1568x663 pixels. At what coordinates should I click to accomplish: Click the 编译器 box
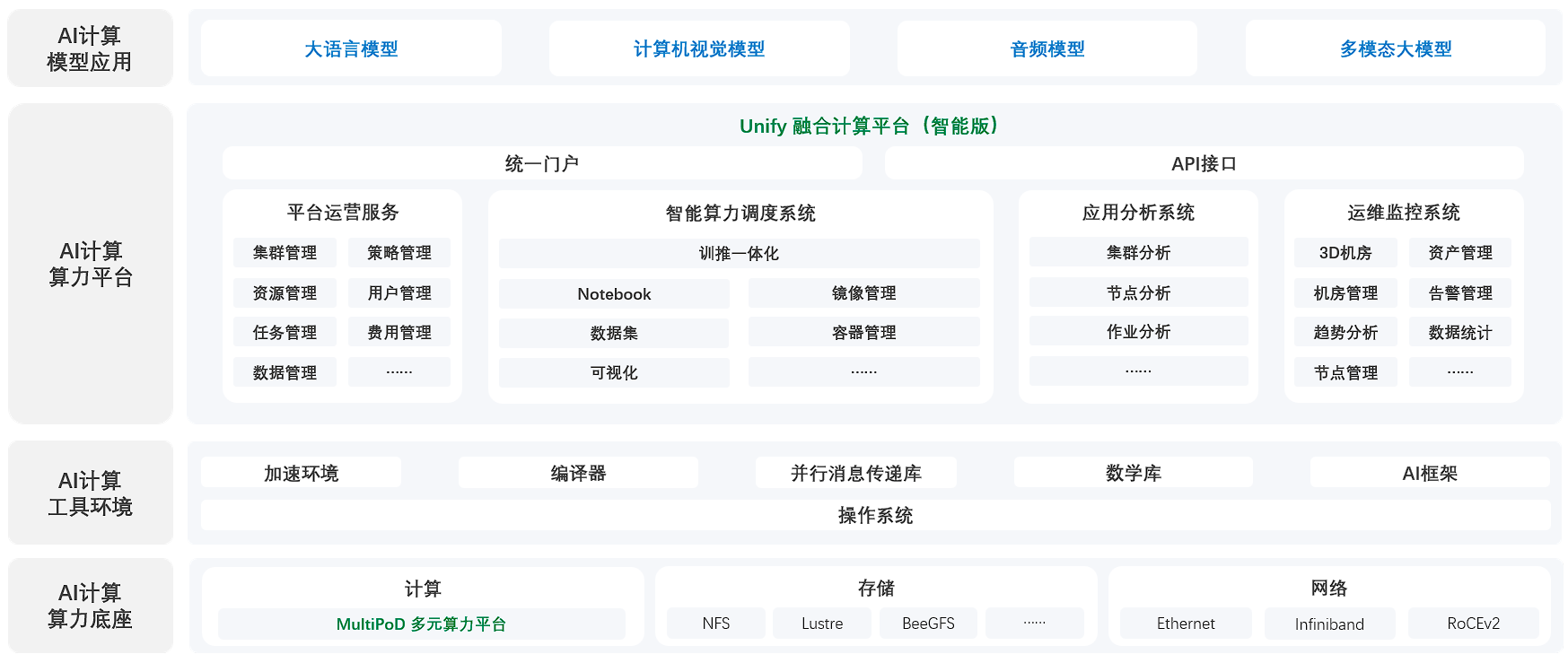pyautogui.click(x=578, y=473)
